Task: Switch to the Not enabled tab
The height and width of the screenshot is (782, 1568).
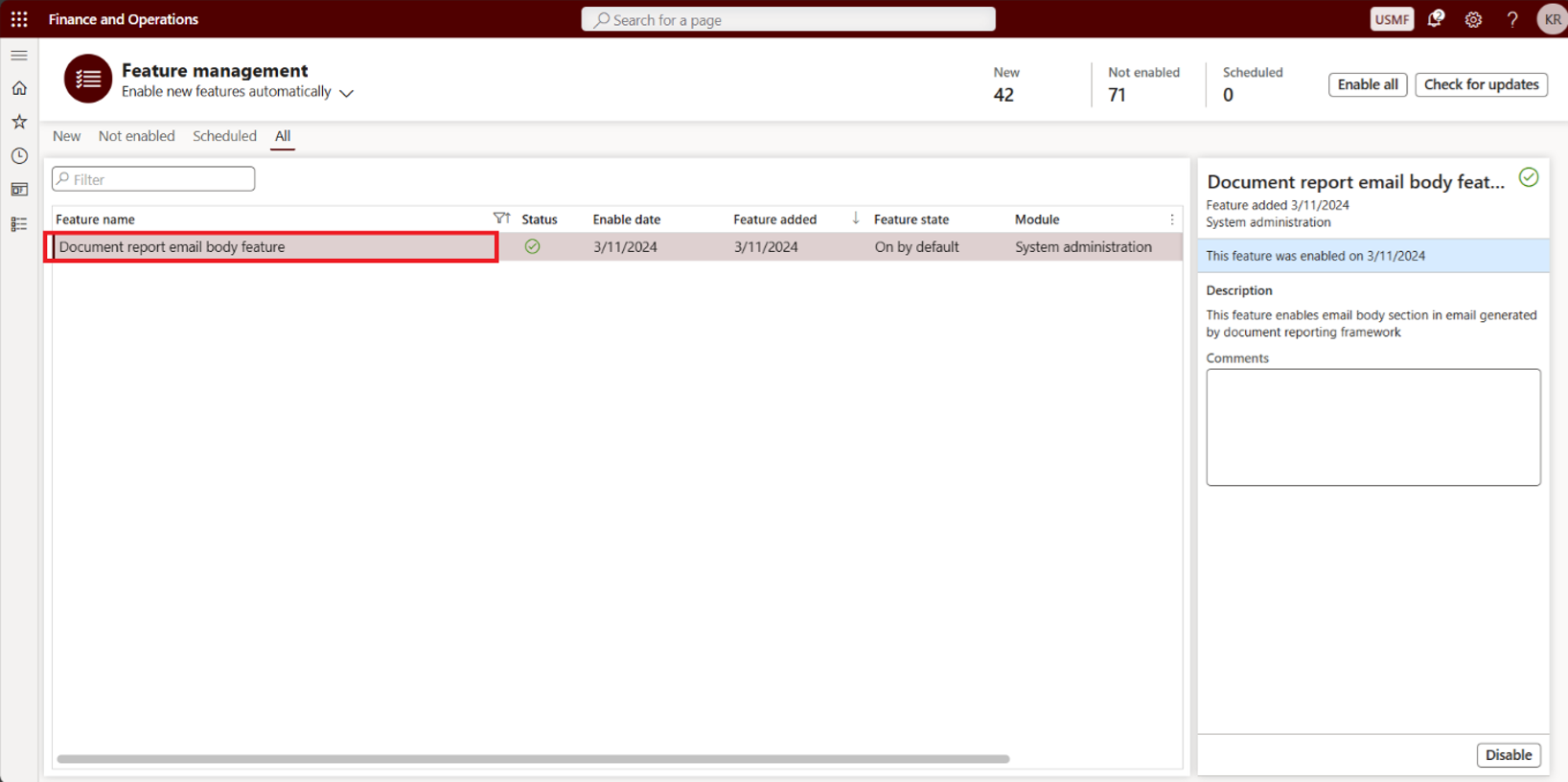Action: click(x=137, y=136)
